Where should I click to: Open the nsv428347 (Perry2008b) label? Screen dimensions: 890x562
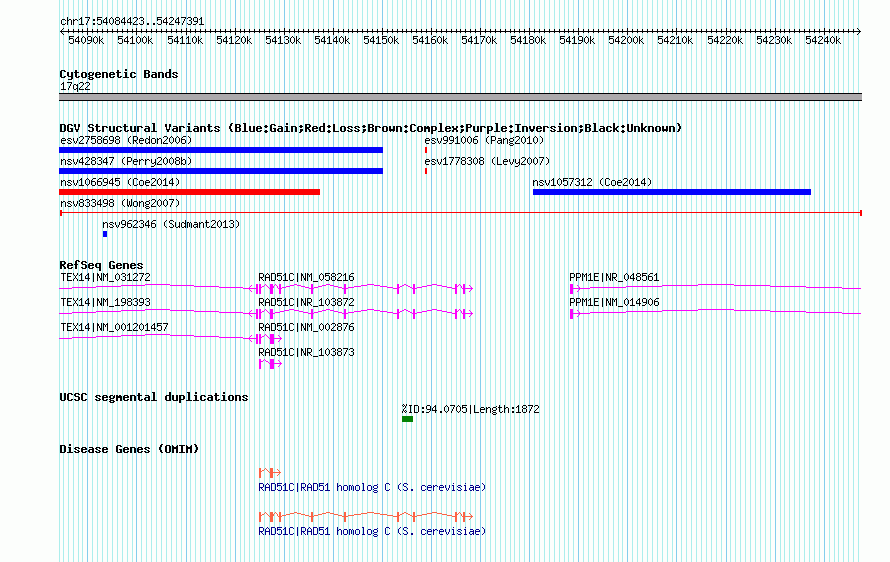[x=126, y=161]
